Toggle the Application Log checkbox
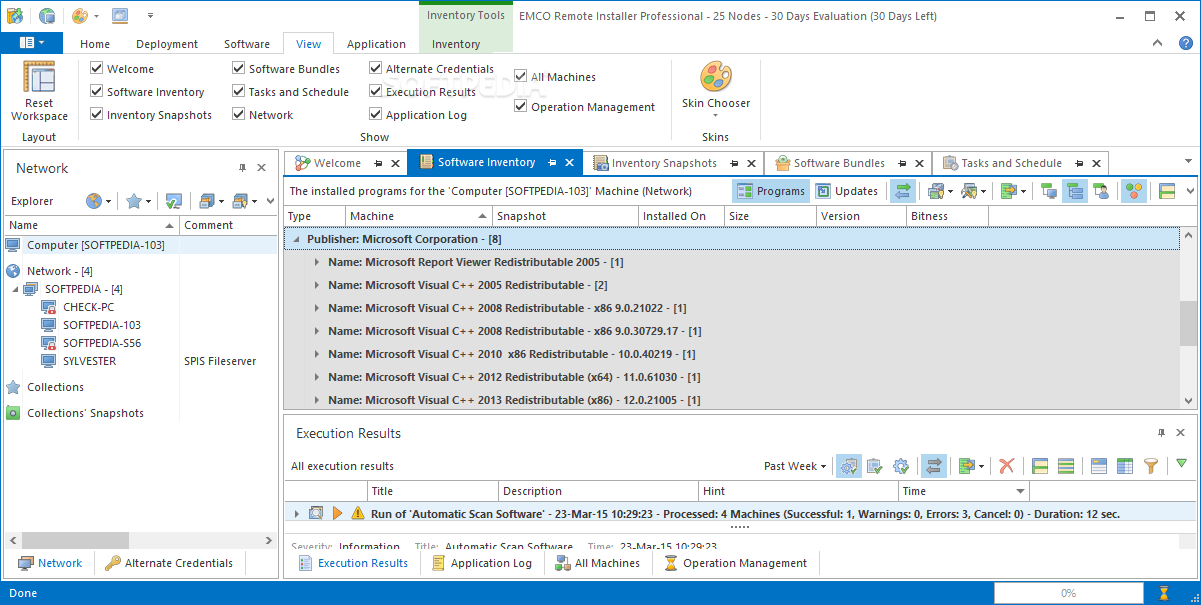The height and width of the screenshot is (605, 1201). point(376,115)
